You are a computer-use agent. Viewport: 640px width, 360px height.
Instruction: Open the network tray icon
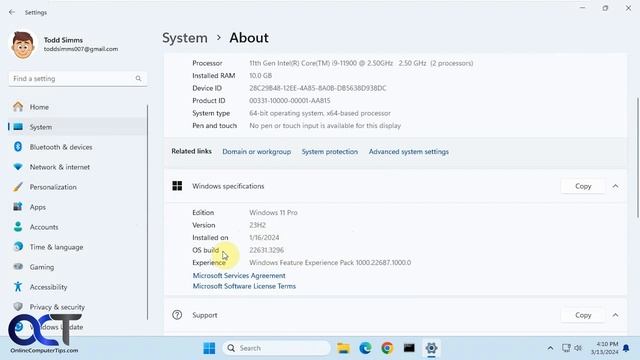pyautogui.click(x=566, y=348)
